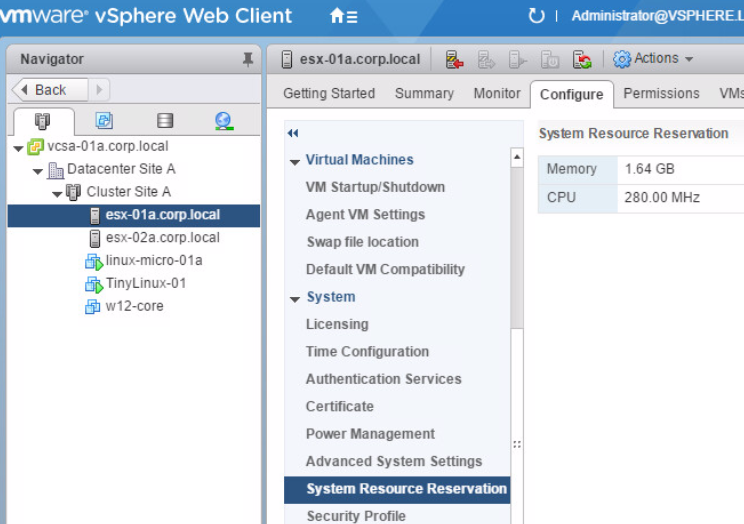Image resolution: width=744 pixels, height=524 pixels.
Task: Open VM Startup/Shutdown settings
Action: coord(375,187)
